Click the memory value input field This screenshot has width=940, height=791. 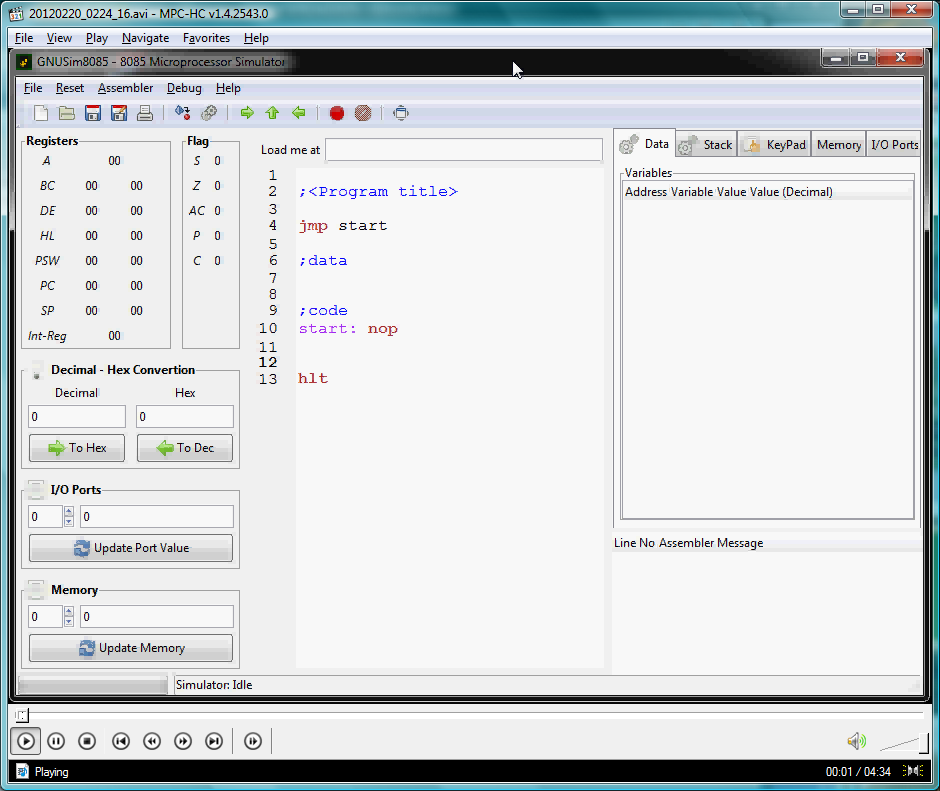click(x=157, y=617)
